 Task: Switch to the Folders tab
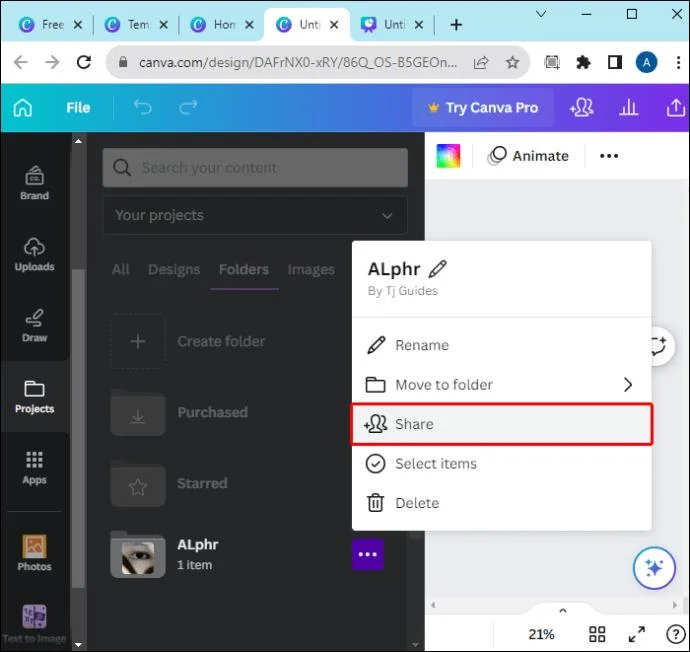coord(244,269)
